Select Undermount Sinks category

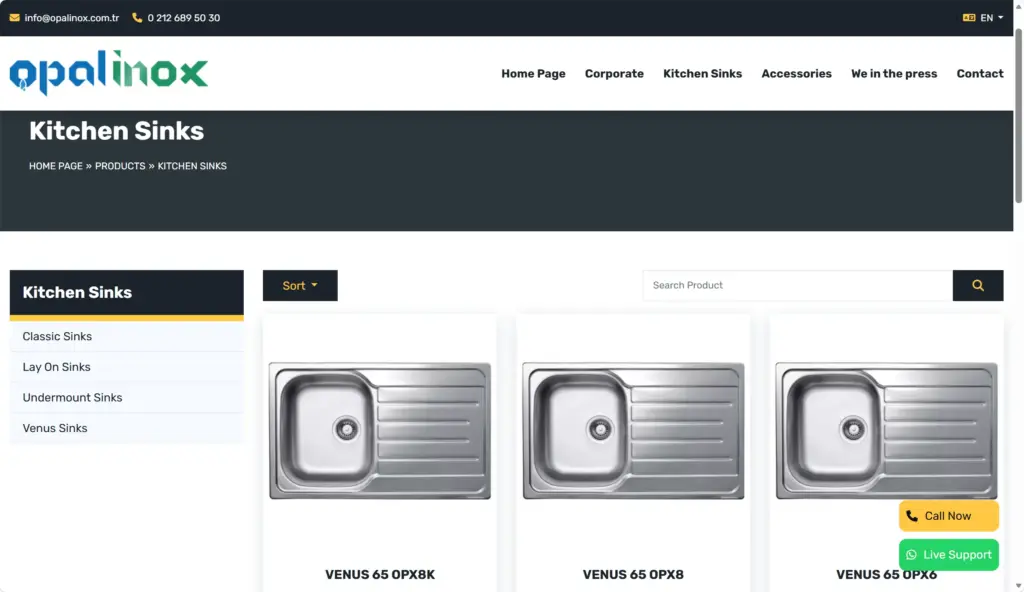[127, 398]
